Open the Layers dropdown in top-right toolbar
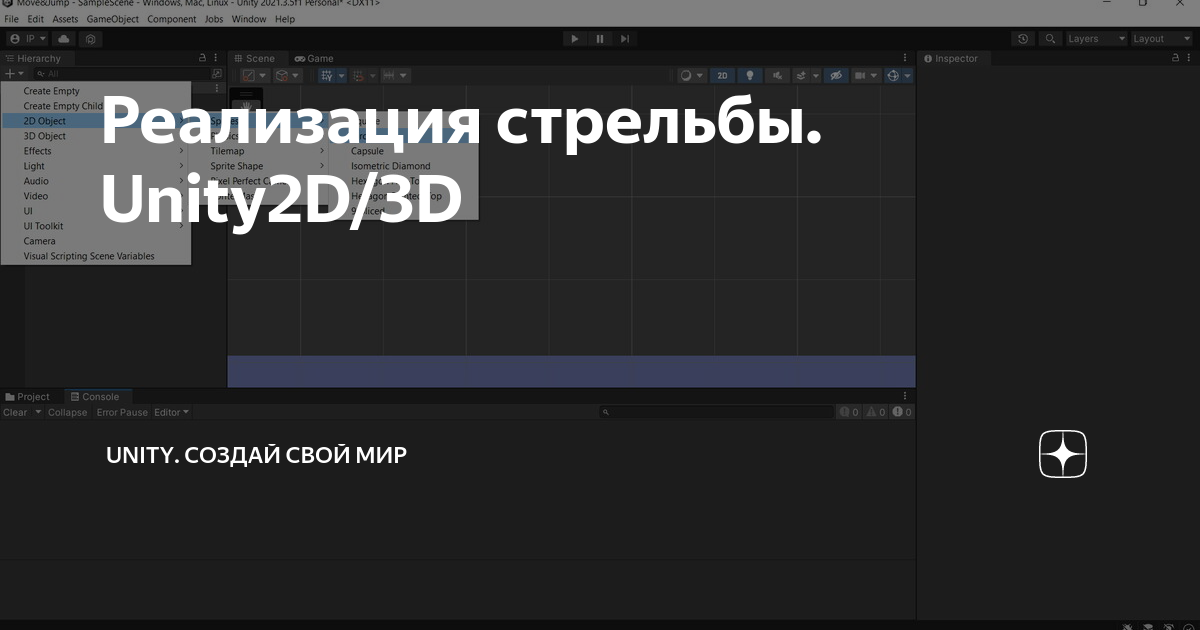The width and height of the screenshot is (1200, 630). tap(1094, 38)
